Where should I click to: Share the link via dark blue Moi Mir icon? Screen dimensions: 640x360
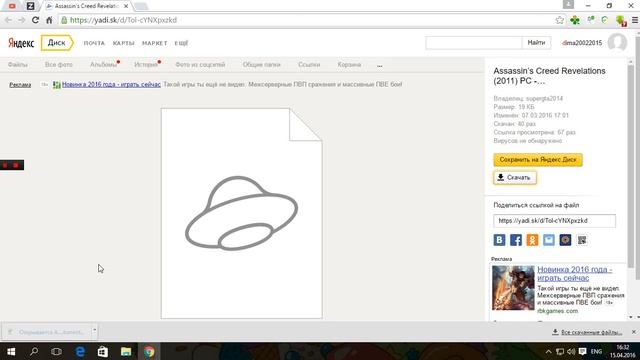pyautogui.click(x=565, y=240)
